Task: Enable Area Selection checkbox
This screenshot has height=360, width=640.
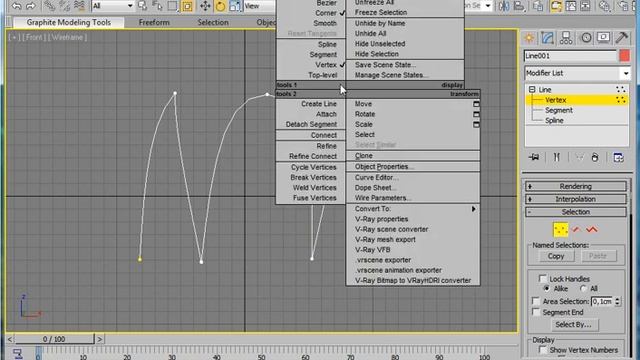Action: (x=536, y=301)
